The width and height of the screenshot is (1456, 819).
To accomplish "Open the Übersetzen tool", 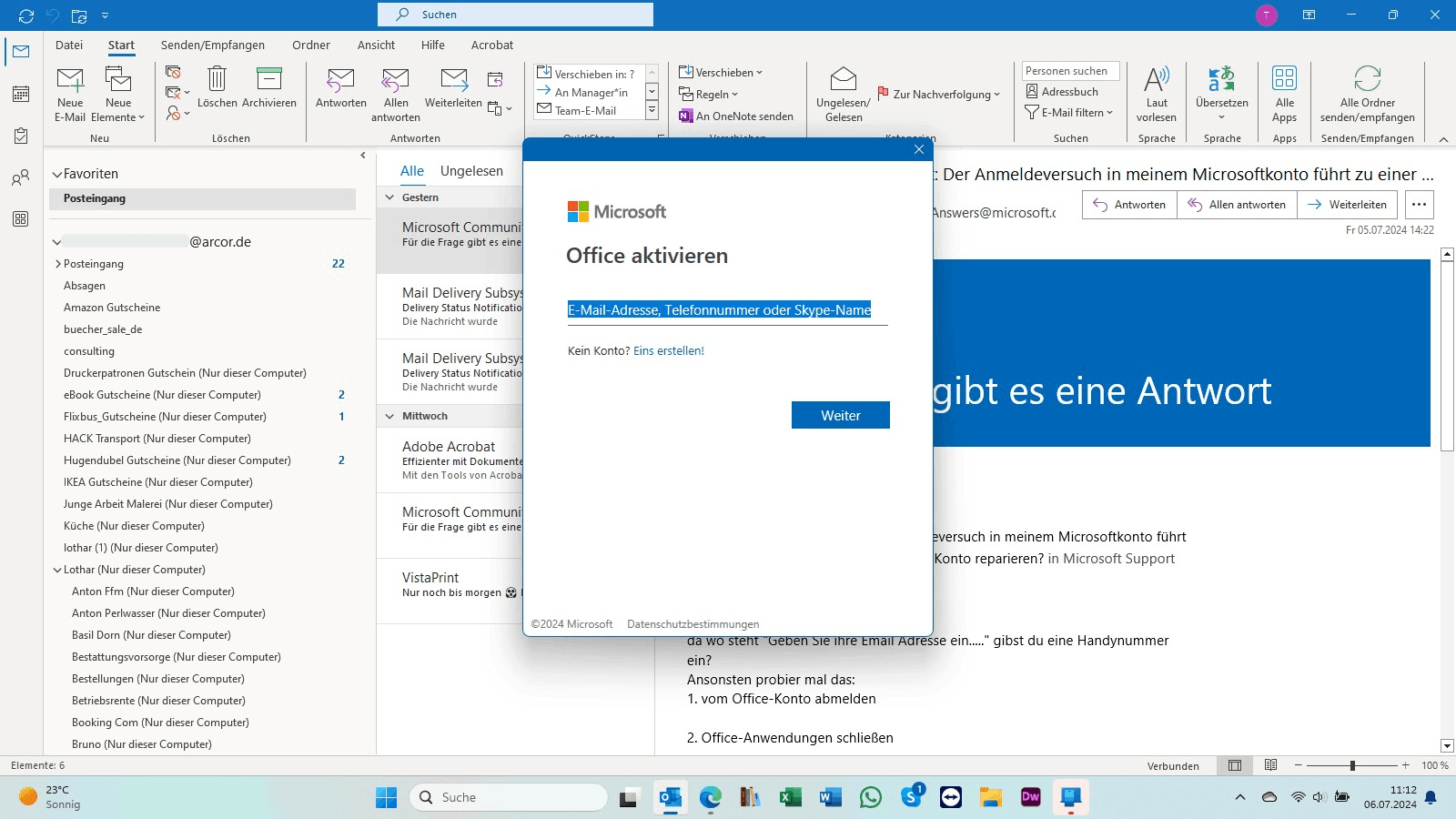I will [1222, 94].
